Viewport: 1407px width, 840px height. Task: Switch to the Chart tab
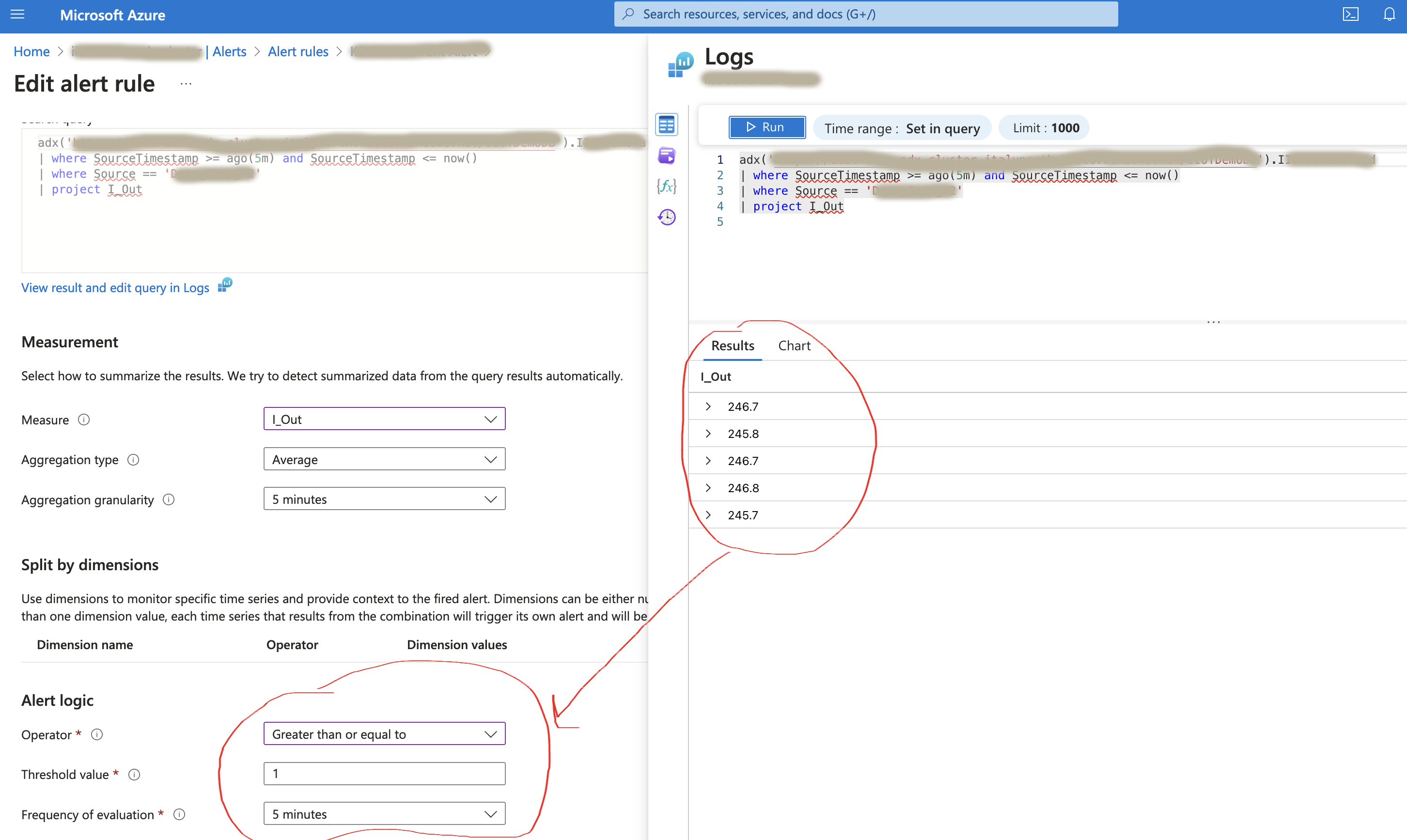pyautogui.click(x=794, y=345)
